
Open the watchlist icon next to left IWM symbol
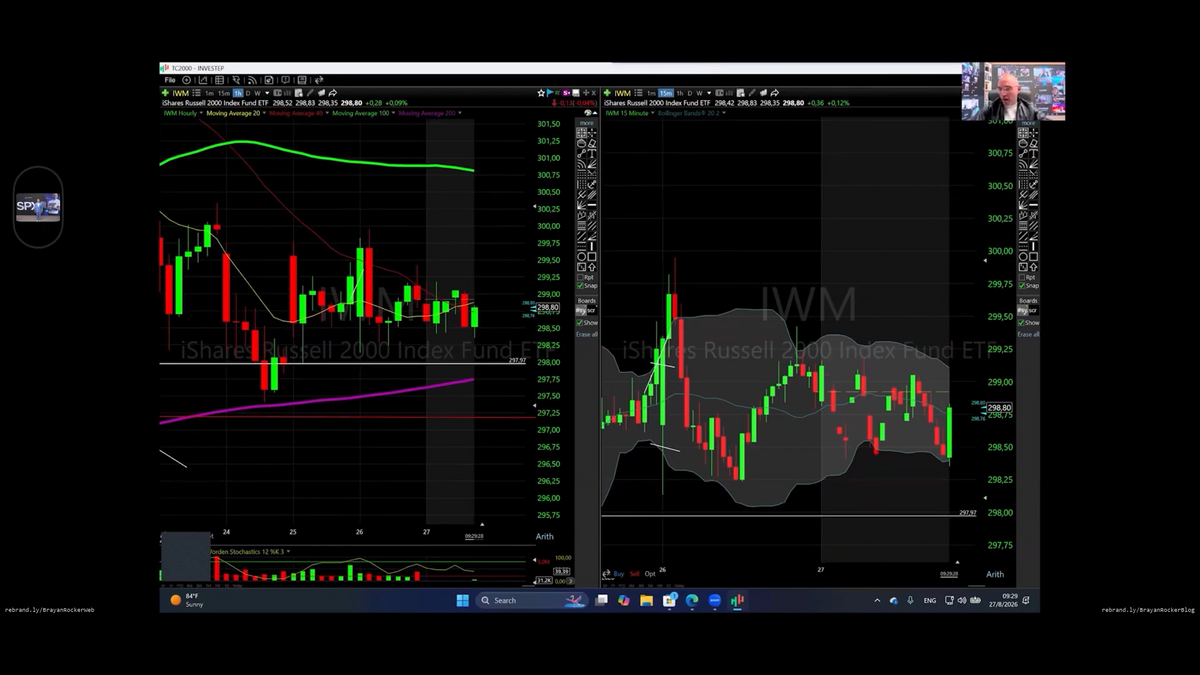196,93
